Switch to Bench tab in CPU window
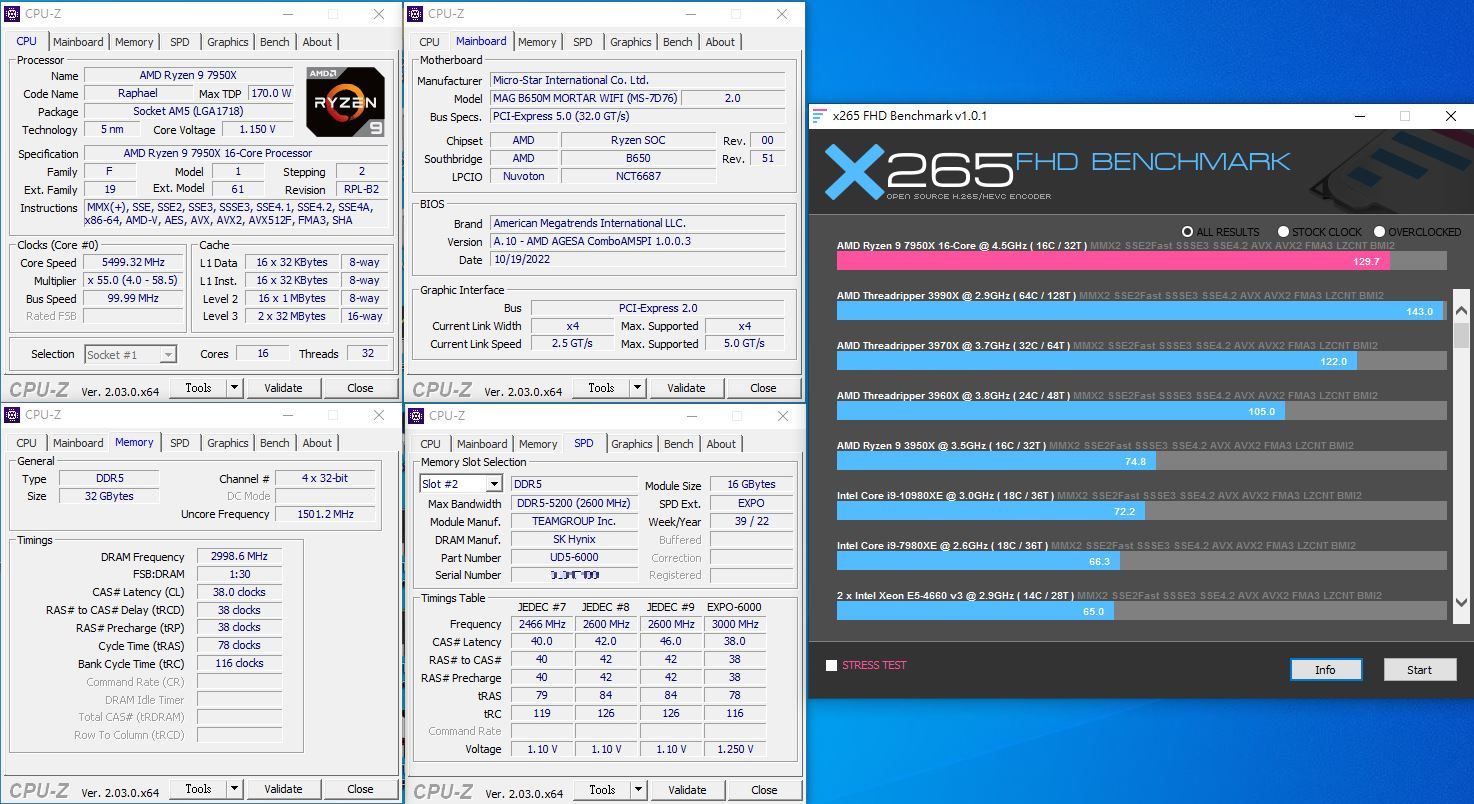 point(275,42)
